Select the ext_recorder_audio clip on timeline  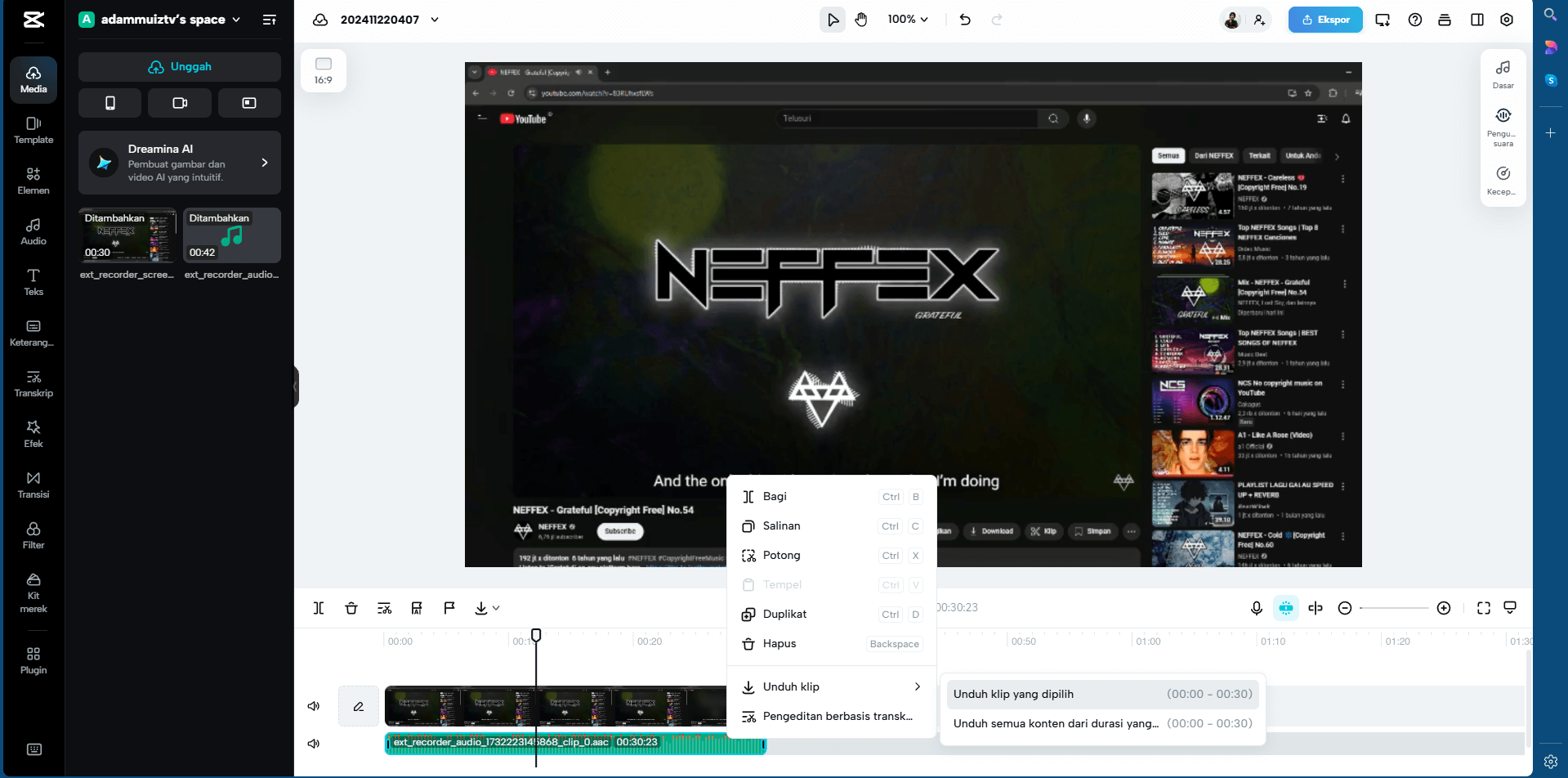pyautogui.click(x=575, y=744)
